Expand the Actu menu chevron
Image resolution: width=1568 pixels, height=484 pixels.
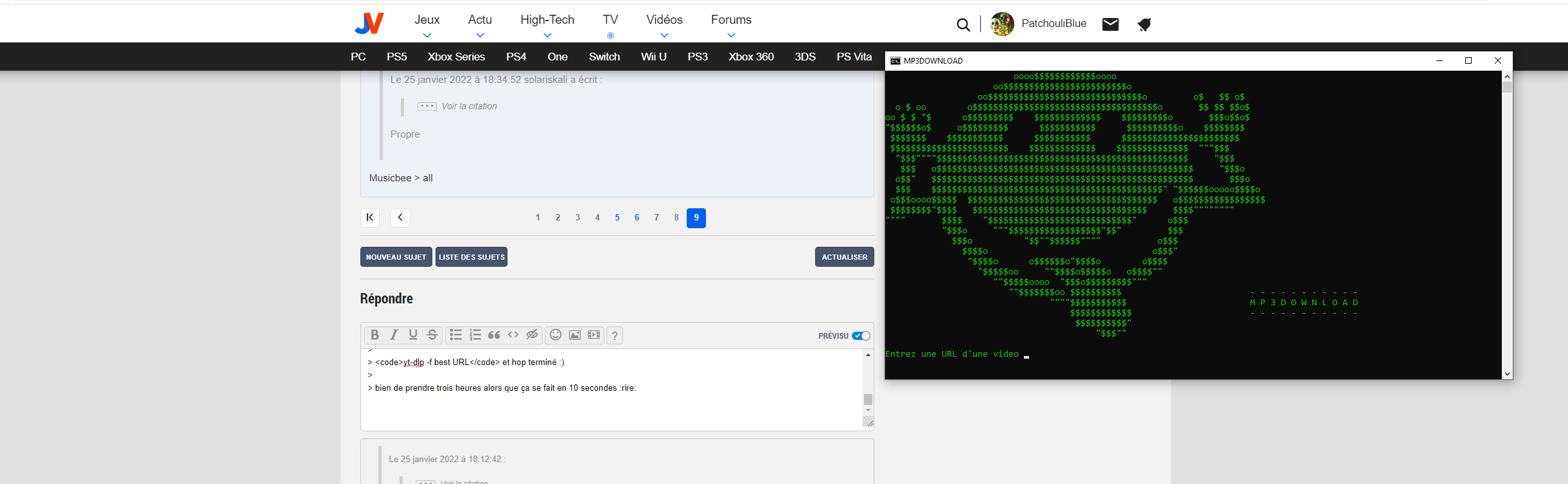[x=480, y=35]
